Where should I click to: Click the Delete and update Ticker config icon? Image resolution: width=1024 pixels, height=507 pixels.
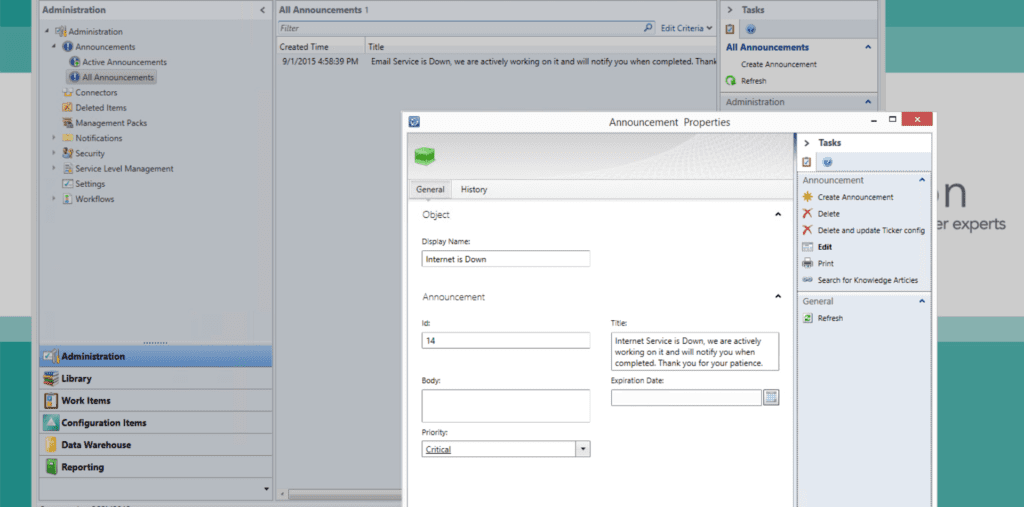tap(808, 230)
